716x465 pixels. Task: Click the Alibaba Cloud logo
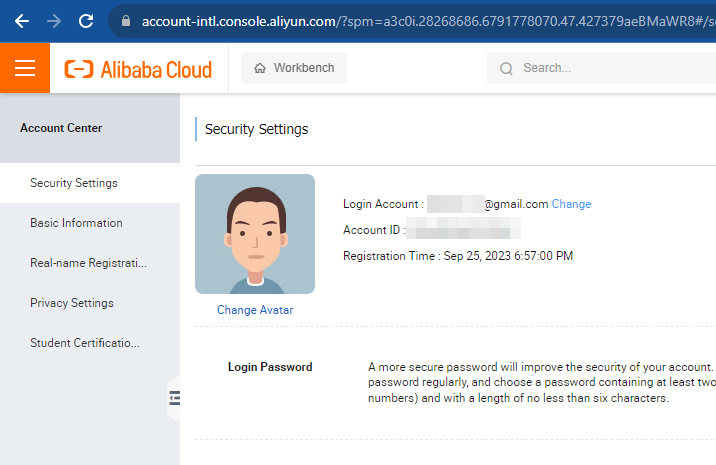coord(138,69)
